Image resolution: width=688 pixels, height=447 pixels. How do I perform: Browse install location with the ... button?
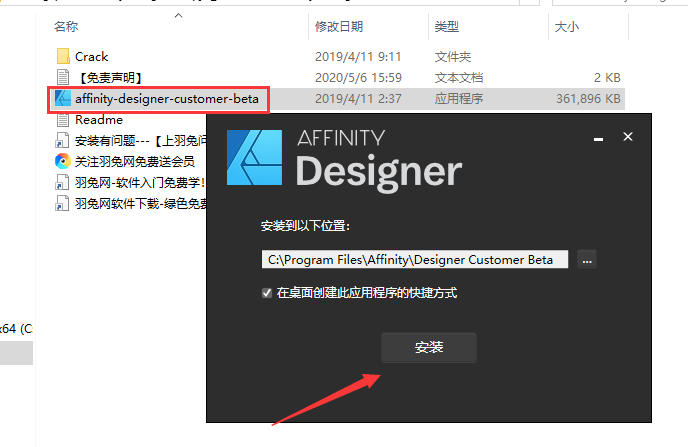(587, 259)
